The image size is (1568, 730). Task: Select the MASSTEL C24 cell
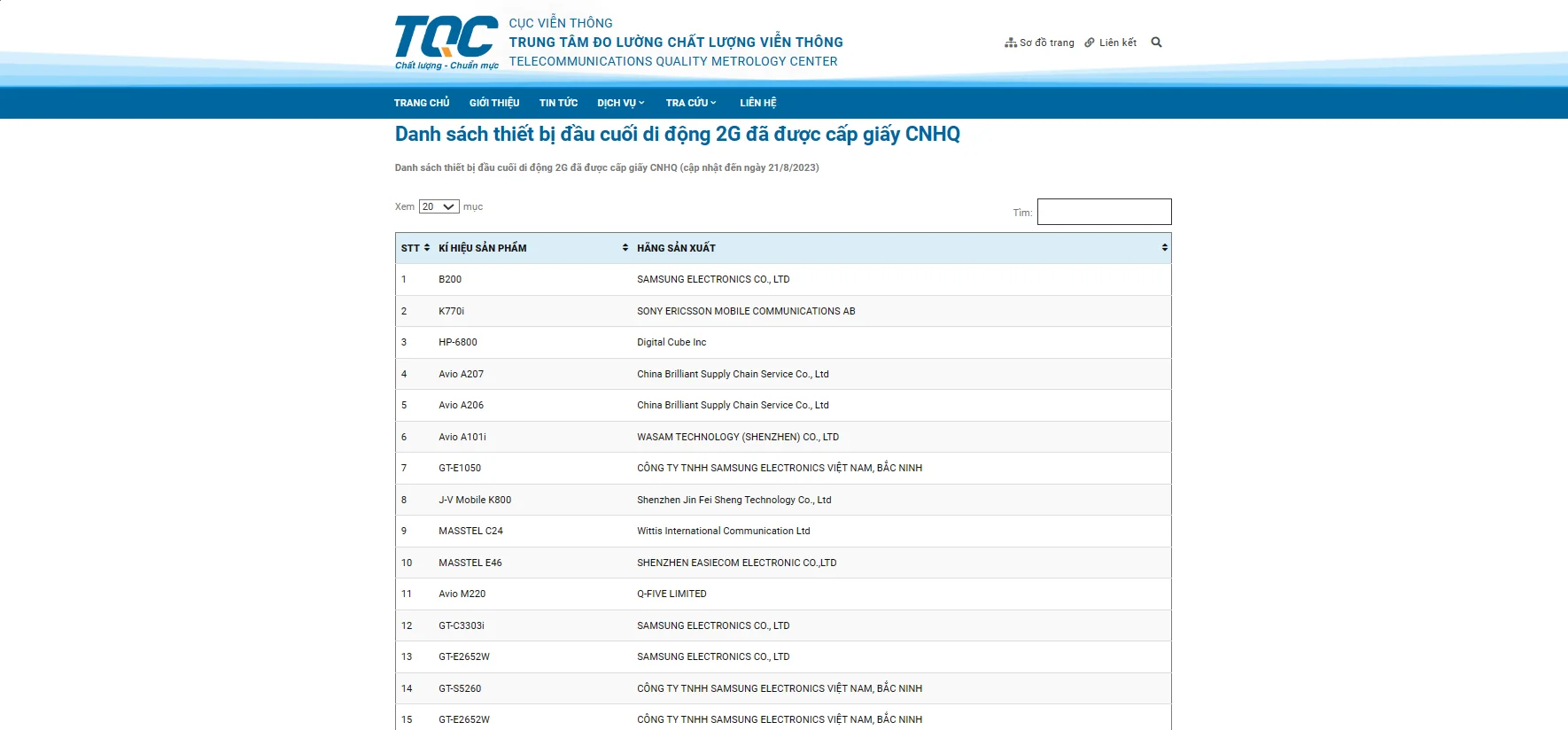click(470, 531)
